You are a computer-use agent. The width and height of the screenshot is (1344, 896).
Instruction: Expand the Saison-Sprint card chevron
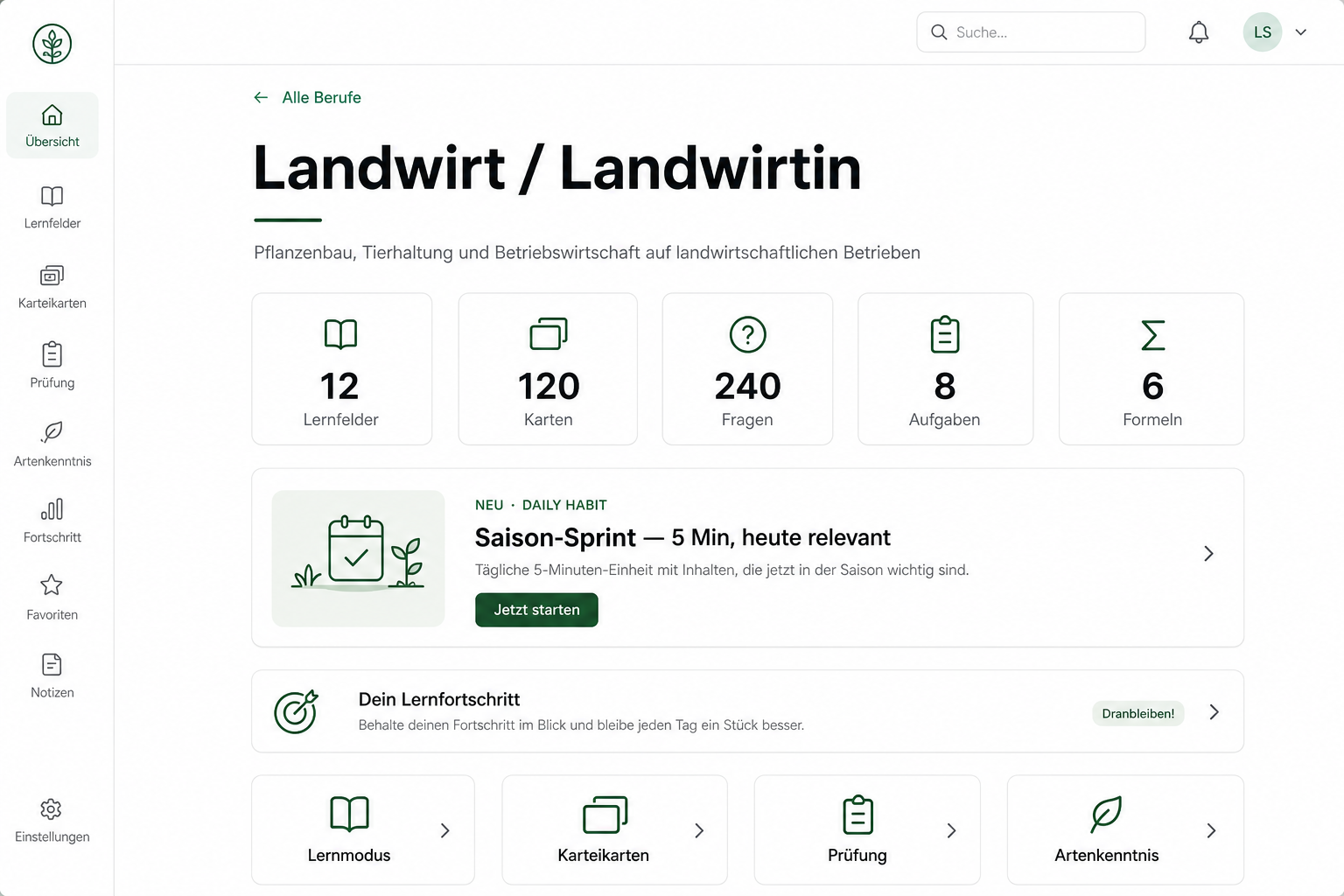click(1208, 554)
